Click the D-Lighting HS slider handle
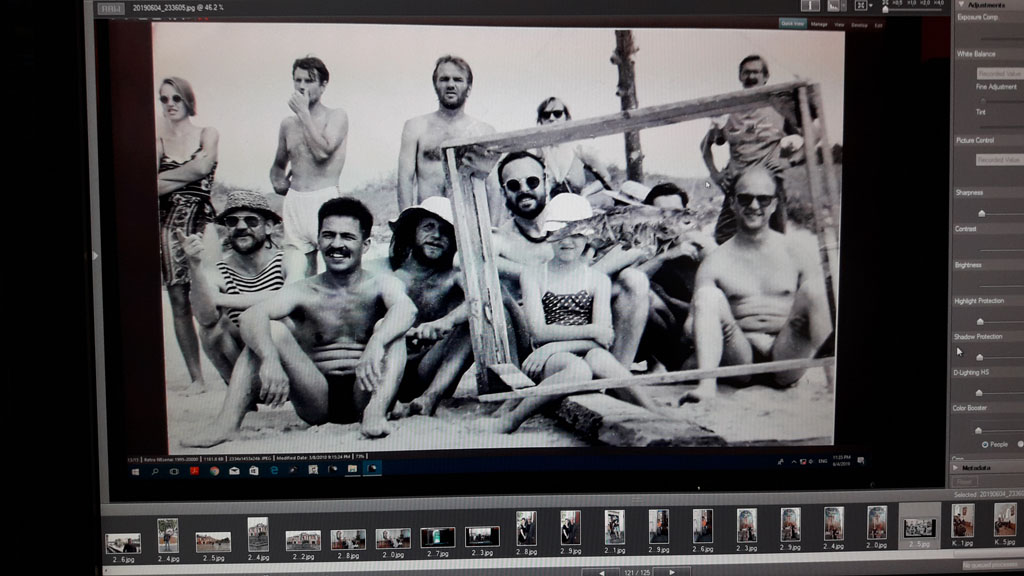This screenshot has width=1024, height=576. 979,392
